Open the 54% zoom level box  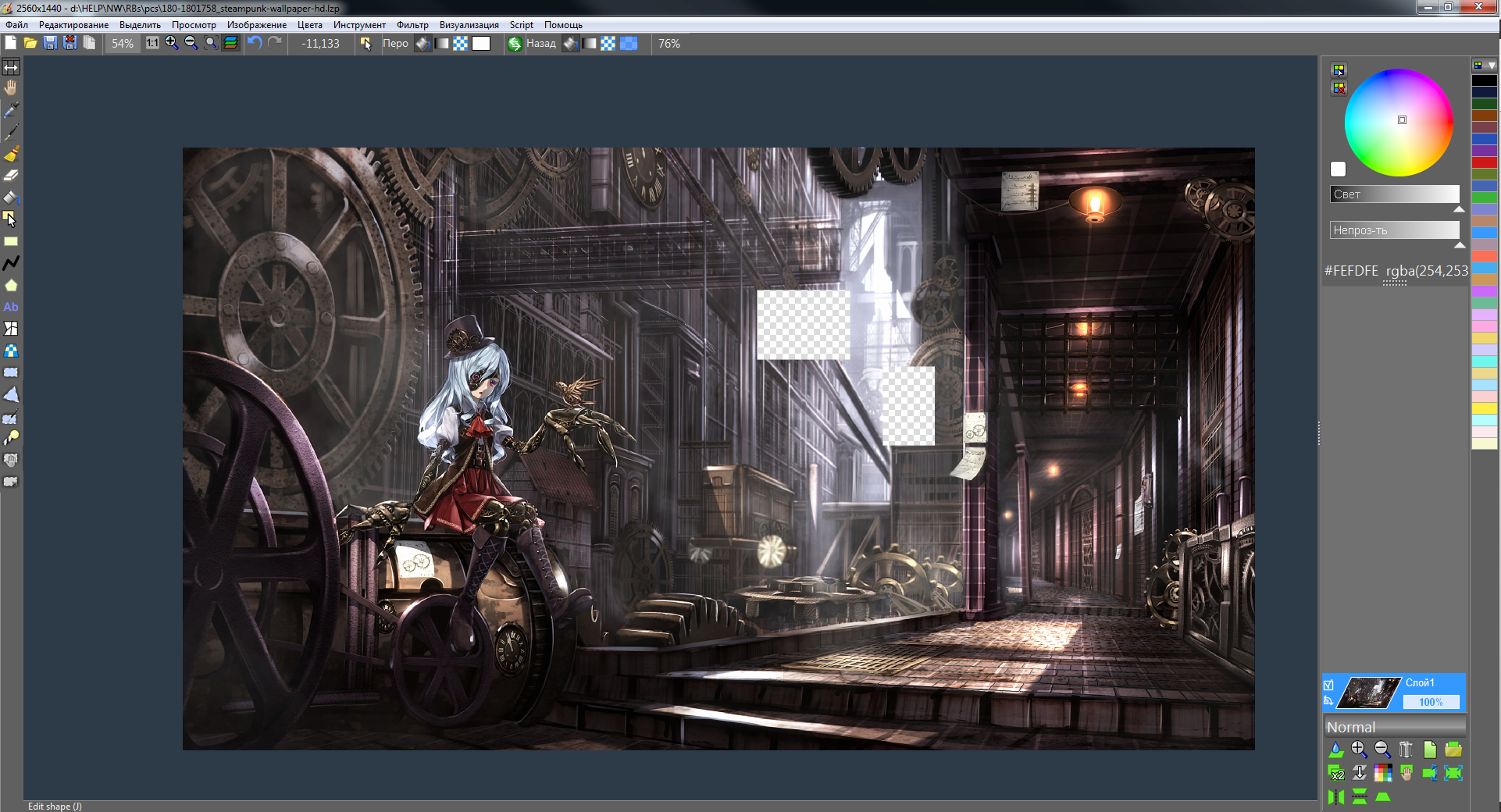(123, 44)
